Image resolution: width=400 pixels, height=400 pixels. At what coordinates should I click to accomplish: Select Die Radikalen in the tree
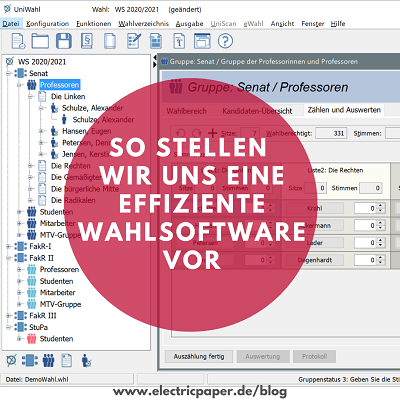click(73, 200)
